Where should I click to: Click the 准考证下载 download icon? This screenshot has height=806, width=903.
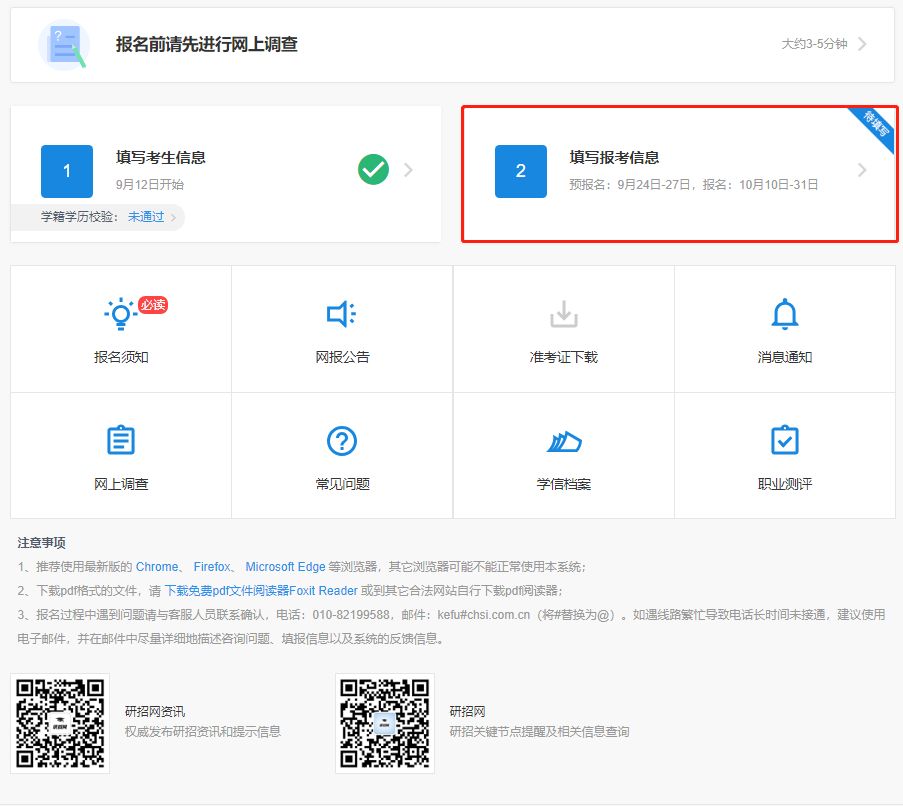(564, 315)
